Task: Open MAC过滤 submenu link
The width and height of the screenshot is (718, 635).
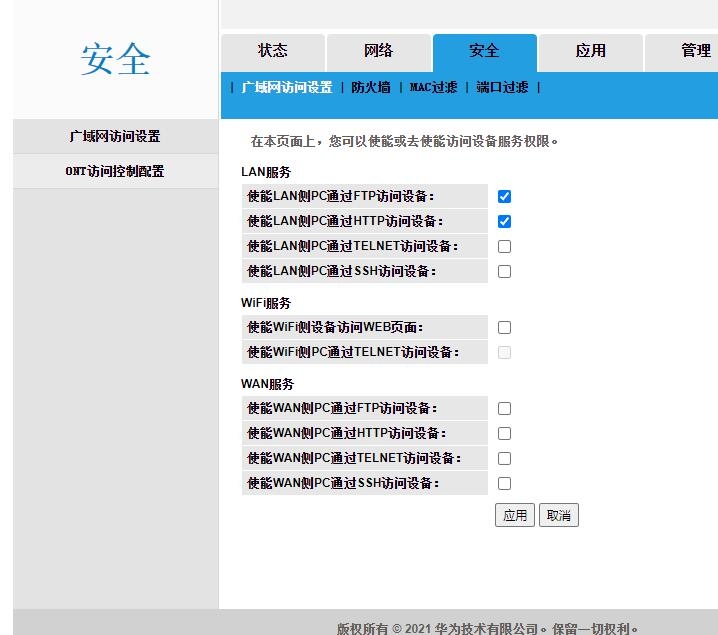Action: pyautogui.click(x=433, y=88)
